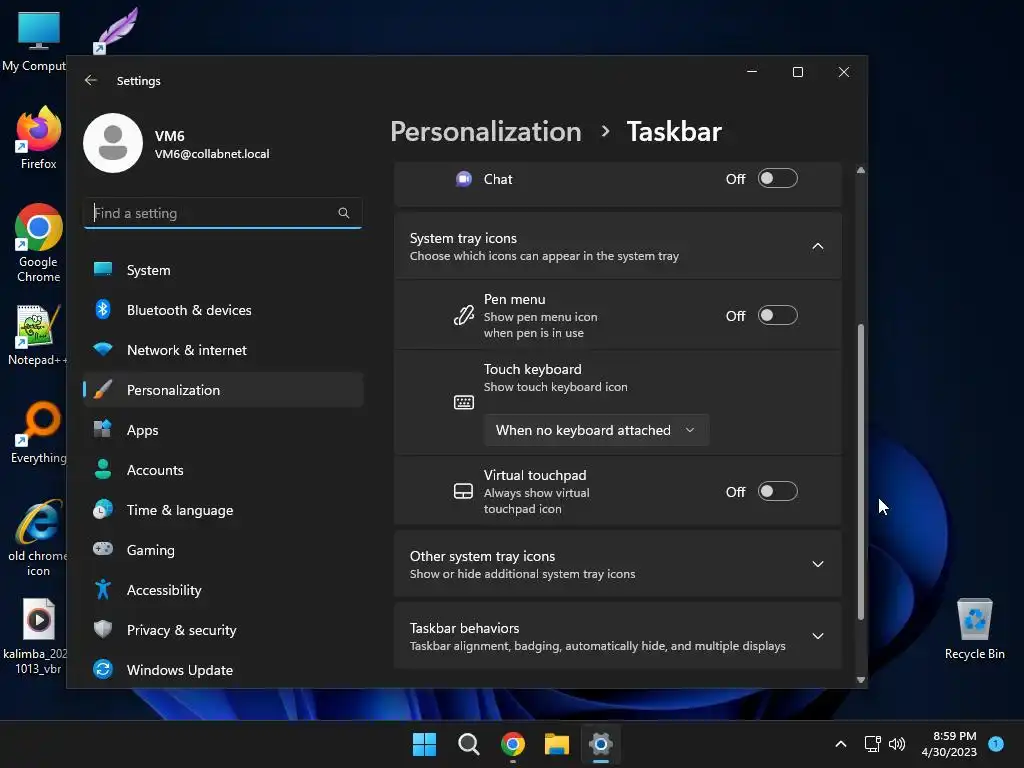Click the Chat app icon

[x=464, y=179]
